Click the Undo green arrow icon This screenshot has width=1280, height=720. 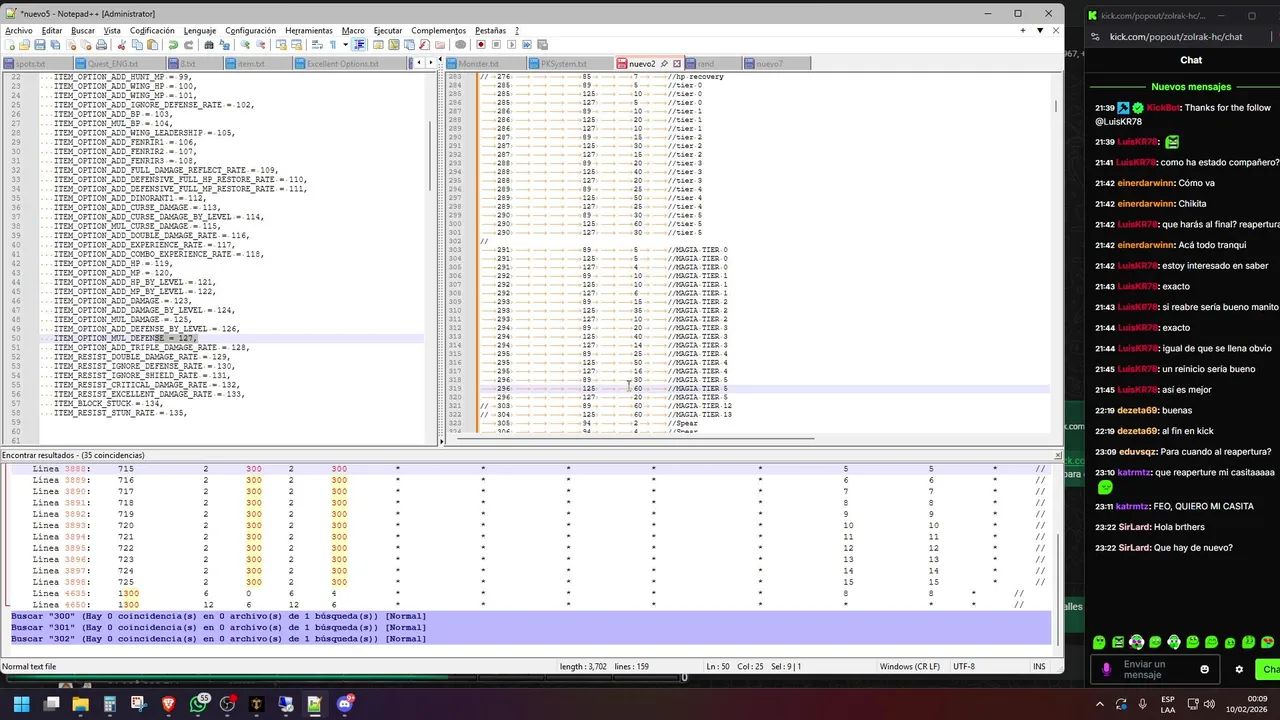[x=173, y=44]
